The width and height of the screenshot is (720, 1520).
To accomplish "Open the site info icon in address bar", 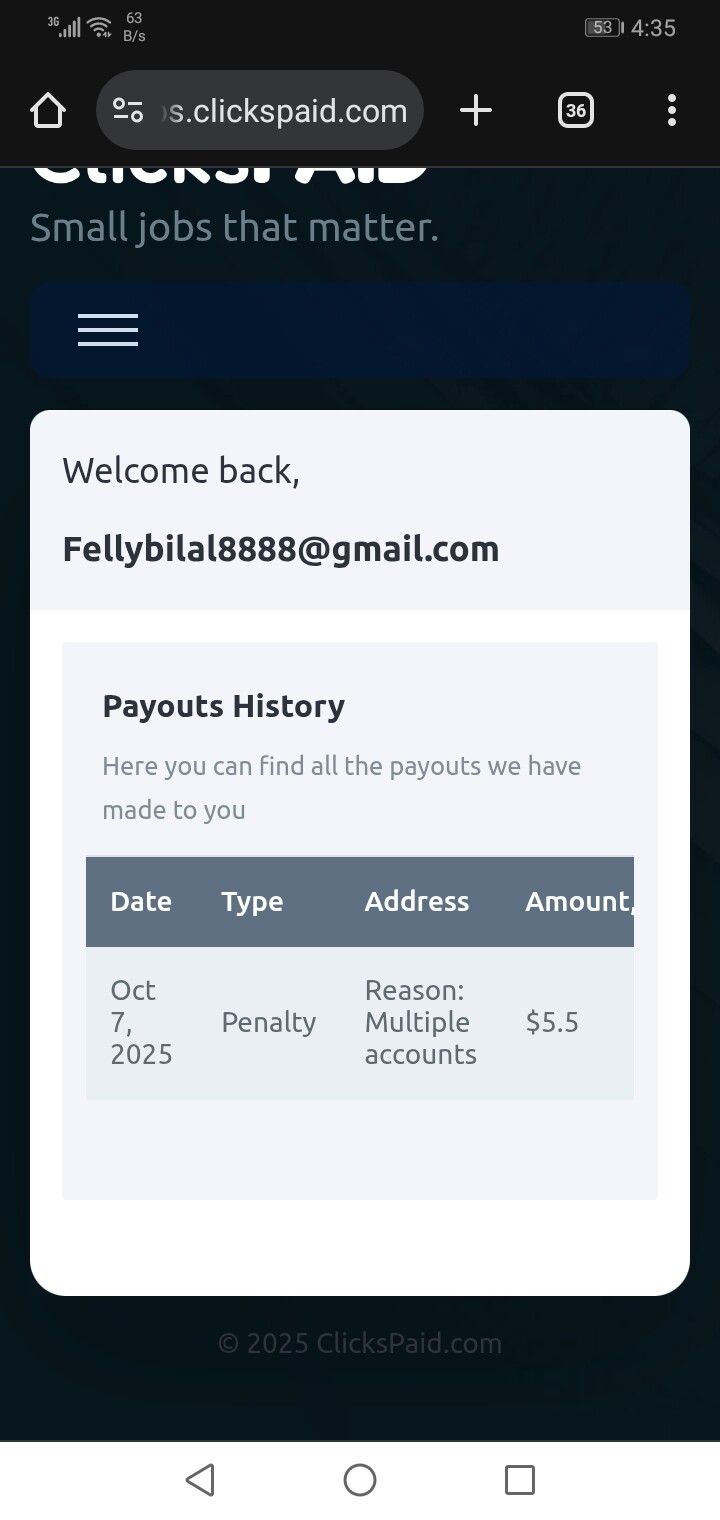I will (x=128, y=110).
